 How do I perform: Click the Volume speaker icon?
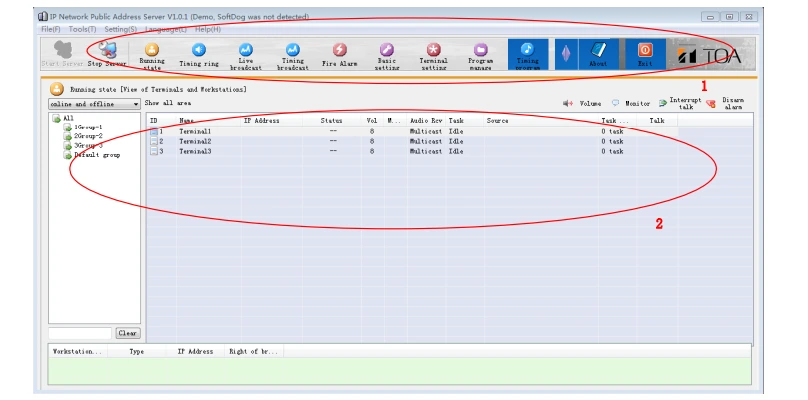pyautogui.click(x=568, y=104)
